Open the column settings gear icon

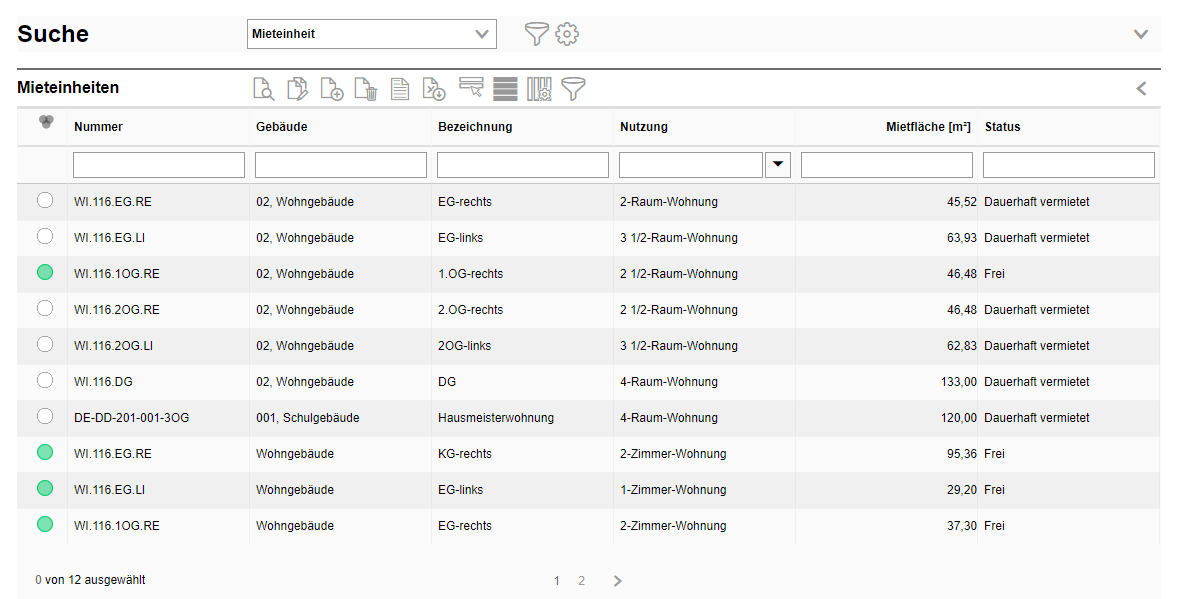click(540, 89)
